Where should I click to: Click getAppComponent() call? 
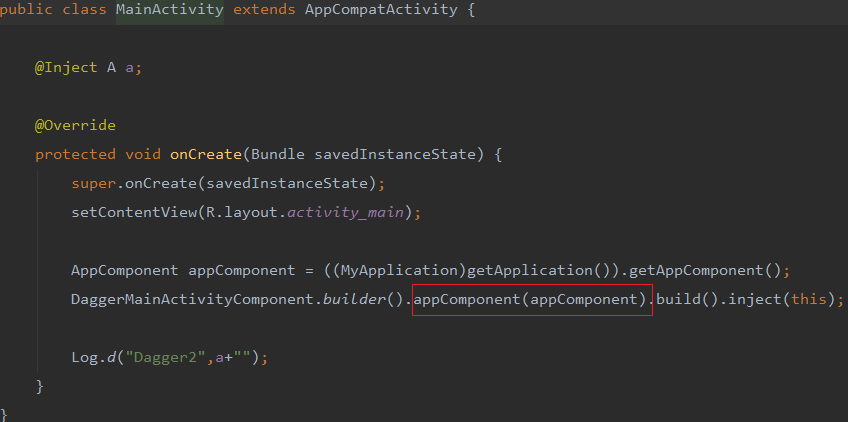pyautogui.click(x=705, y=270)
